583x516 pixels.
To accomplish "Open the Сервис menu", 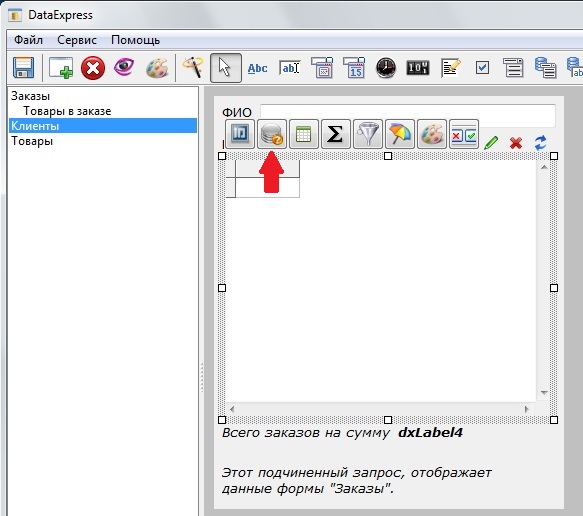I will pos(77,40).
